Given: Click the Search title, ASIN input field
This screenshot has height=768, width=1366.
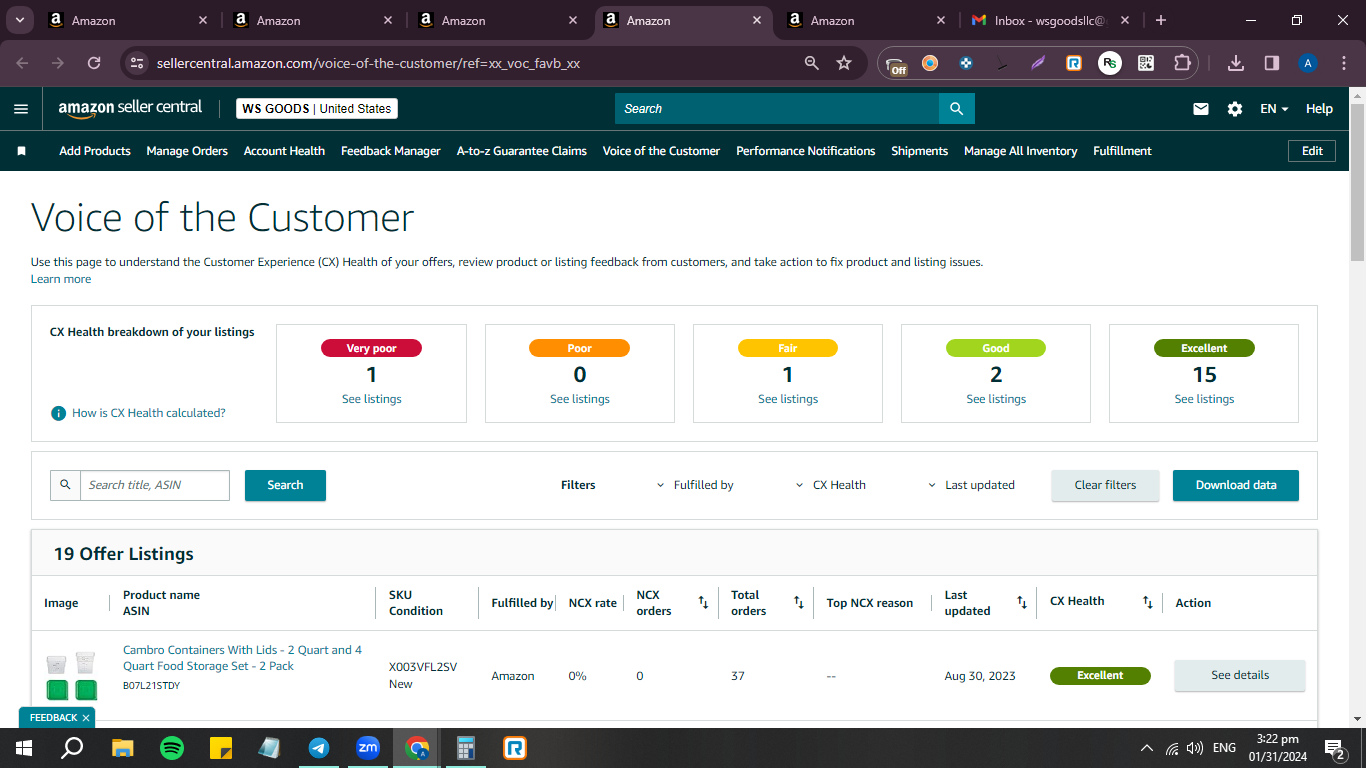Looking at the screenshot, I should point(155,485).
